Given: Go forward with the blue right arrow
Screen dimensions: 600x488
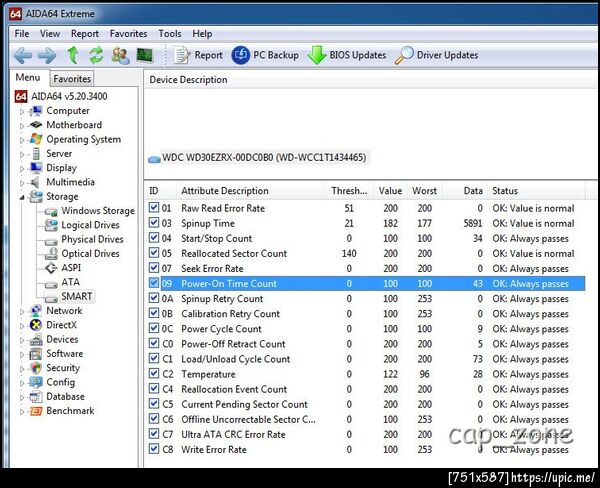Looking at the screenshot, I should tap(47, 55).
